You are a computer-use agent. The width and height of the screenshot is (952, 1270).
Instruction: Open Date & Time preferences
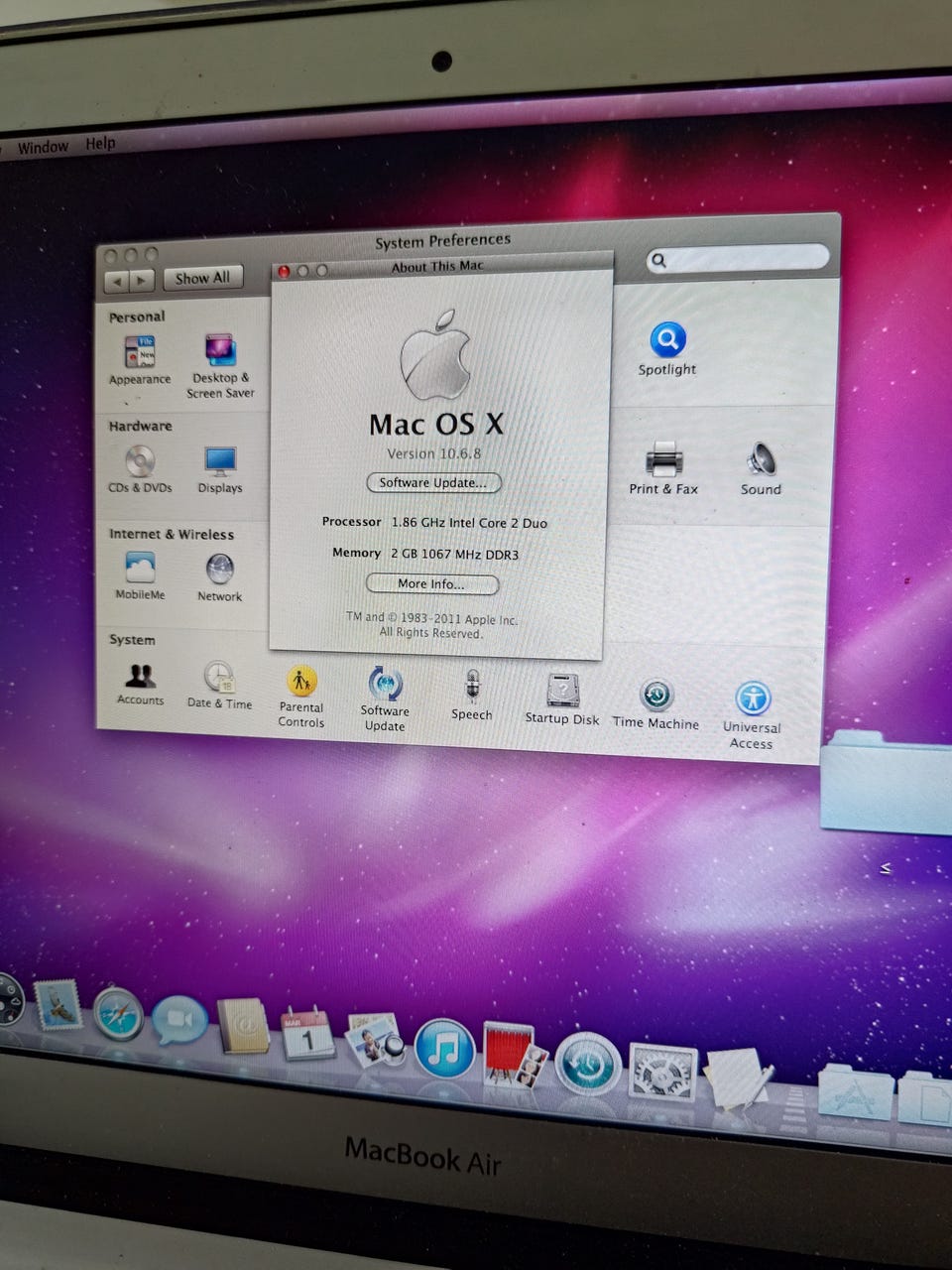(x=219, y=677)
